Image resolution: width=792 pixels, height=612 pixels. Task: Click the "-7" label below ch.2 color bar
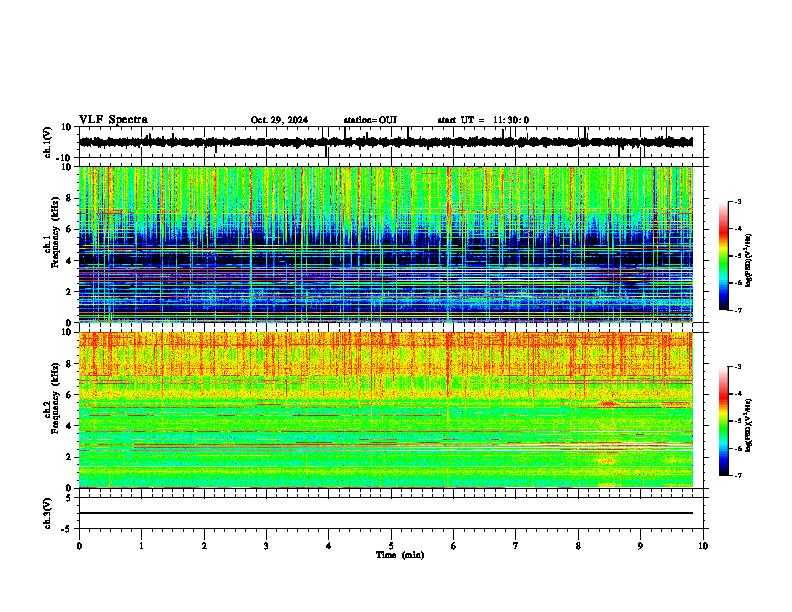(x=737, y=475)
